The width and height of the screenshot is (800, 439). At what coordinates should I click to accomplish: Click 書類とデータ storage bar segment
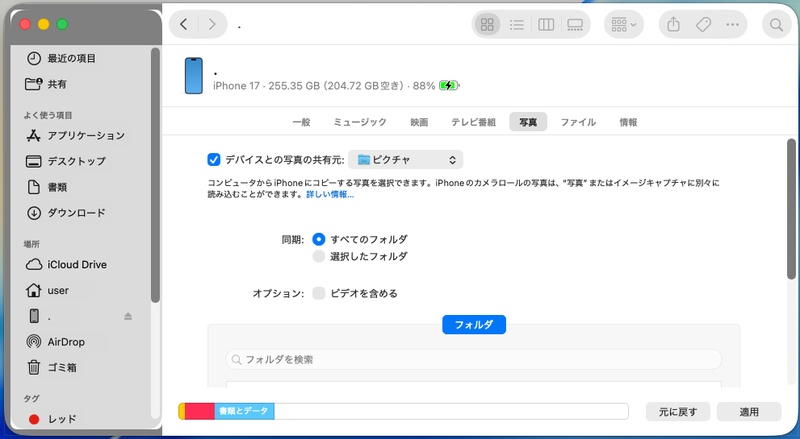244,411
